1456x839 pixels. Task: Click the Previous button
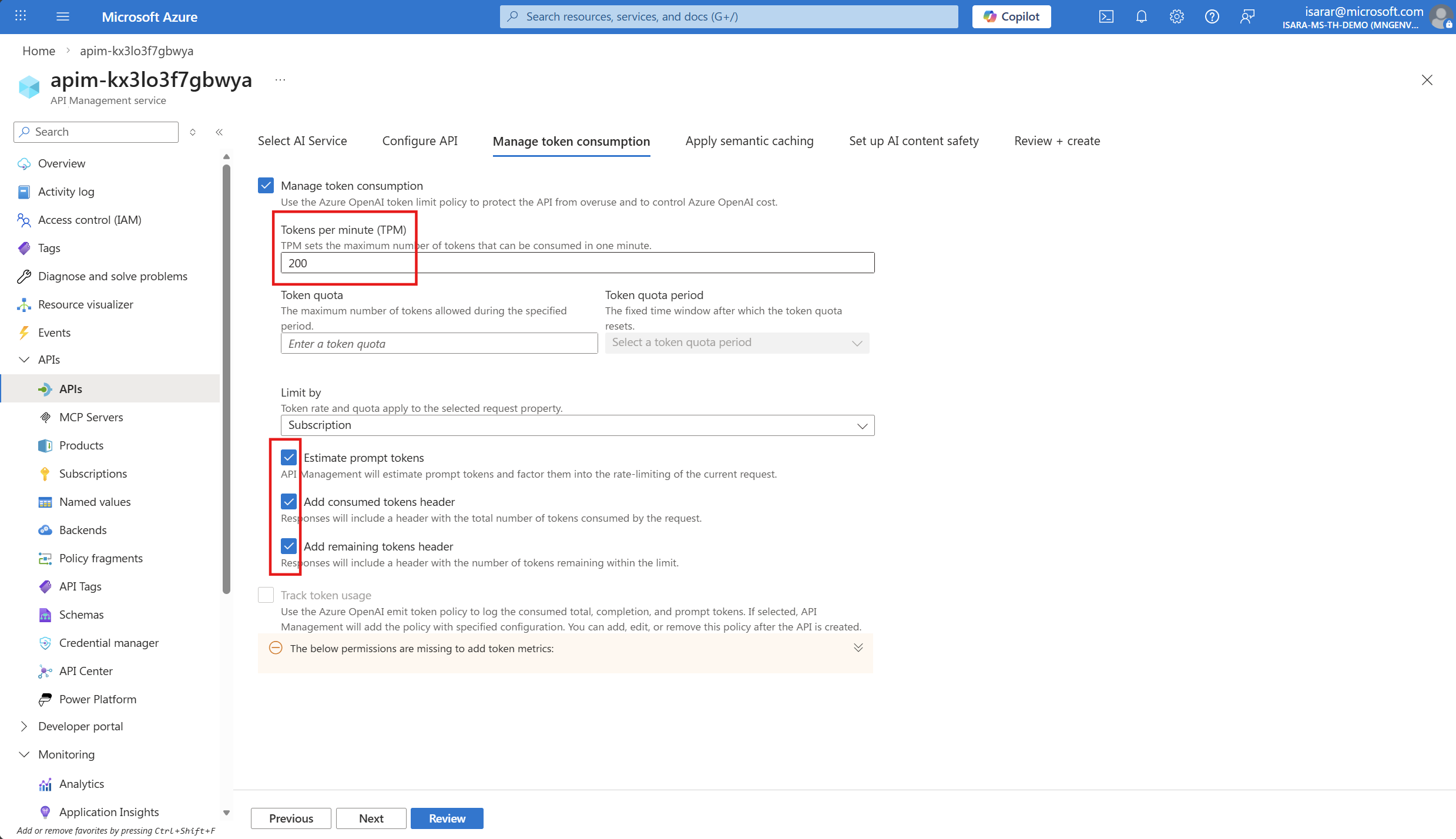coord(291,818)
